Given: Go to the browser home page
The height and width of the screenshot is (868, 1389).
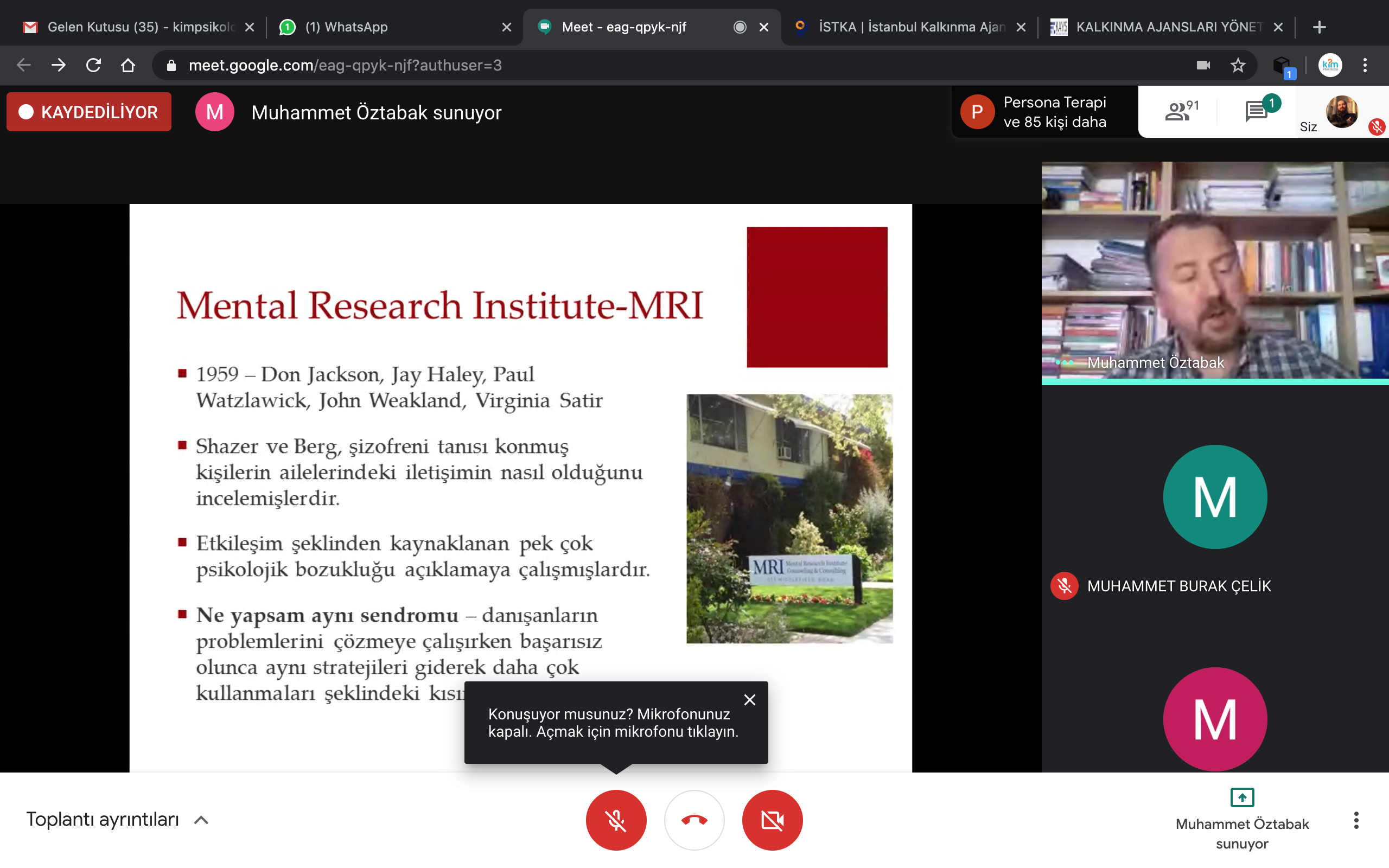Looking at the screenshot, I should pos(128,66).
